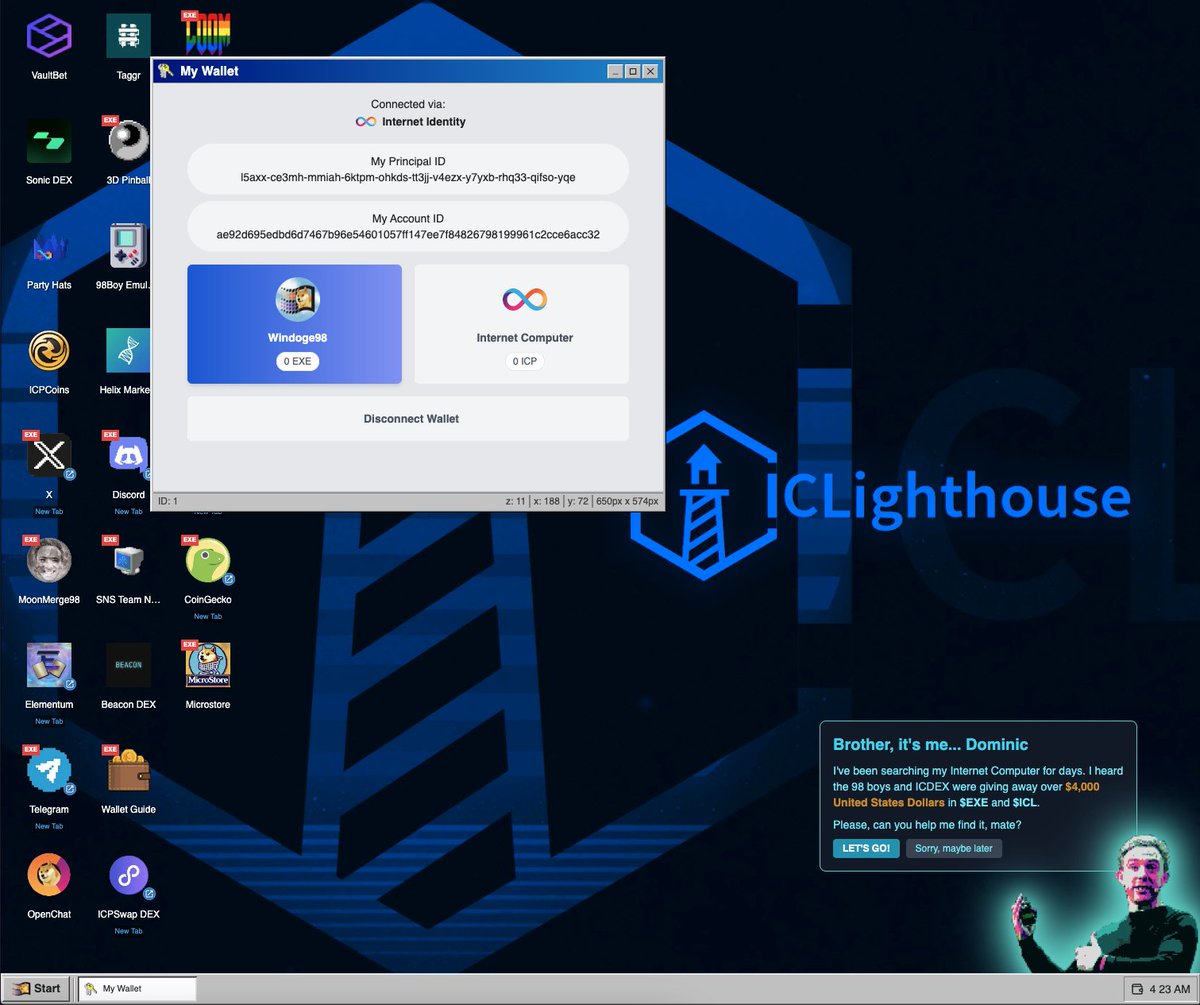Launch the 98Boy Emulator icon
Viewport: 1200px width, 1005px height.
128,246
